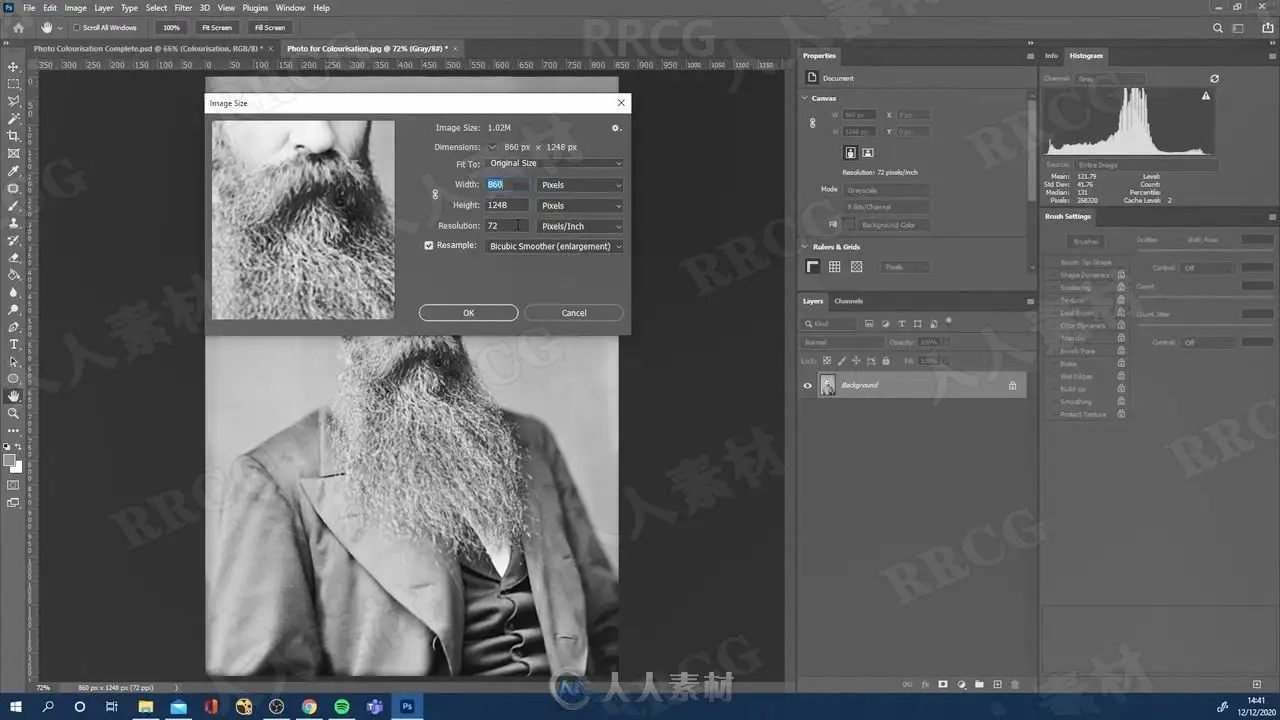The height and width of the screenshot is (720, 1280).
Task: Open the Fit To dropdown
Action: [554, 163]
